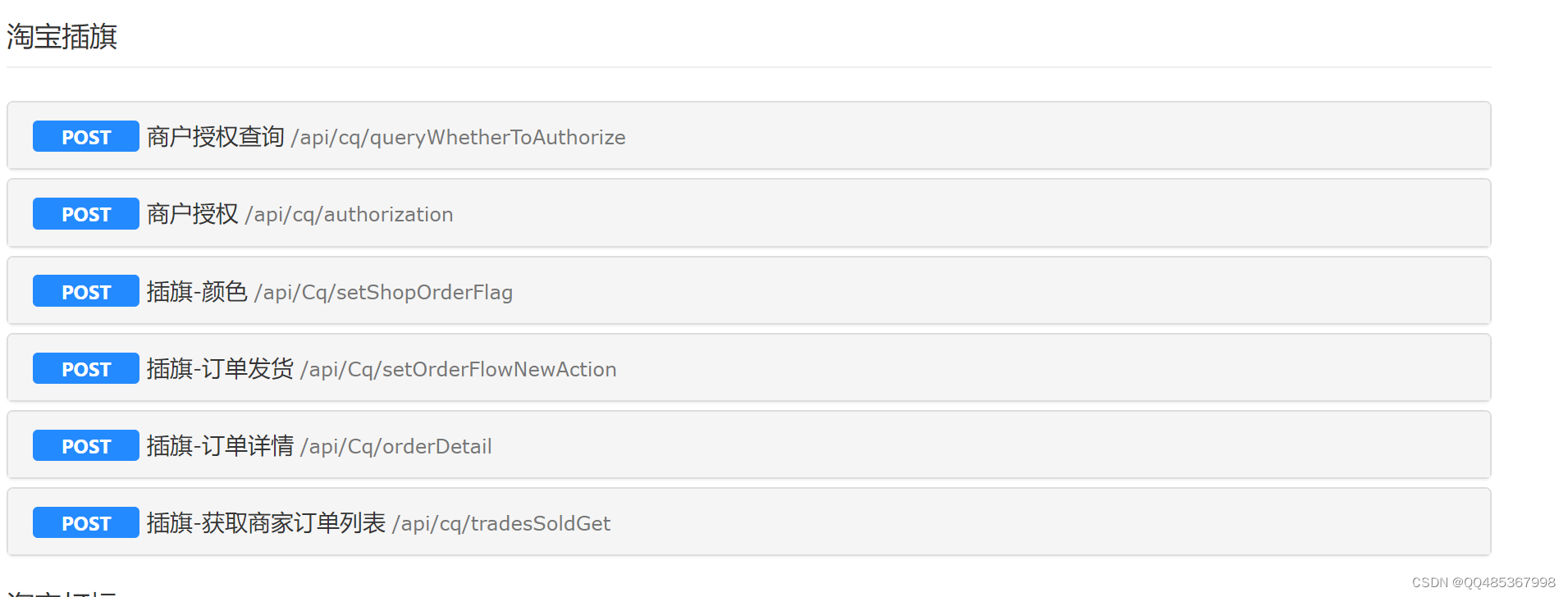Open the /api/Cq/setOrderFlowNewAction path

pos(458,370)
